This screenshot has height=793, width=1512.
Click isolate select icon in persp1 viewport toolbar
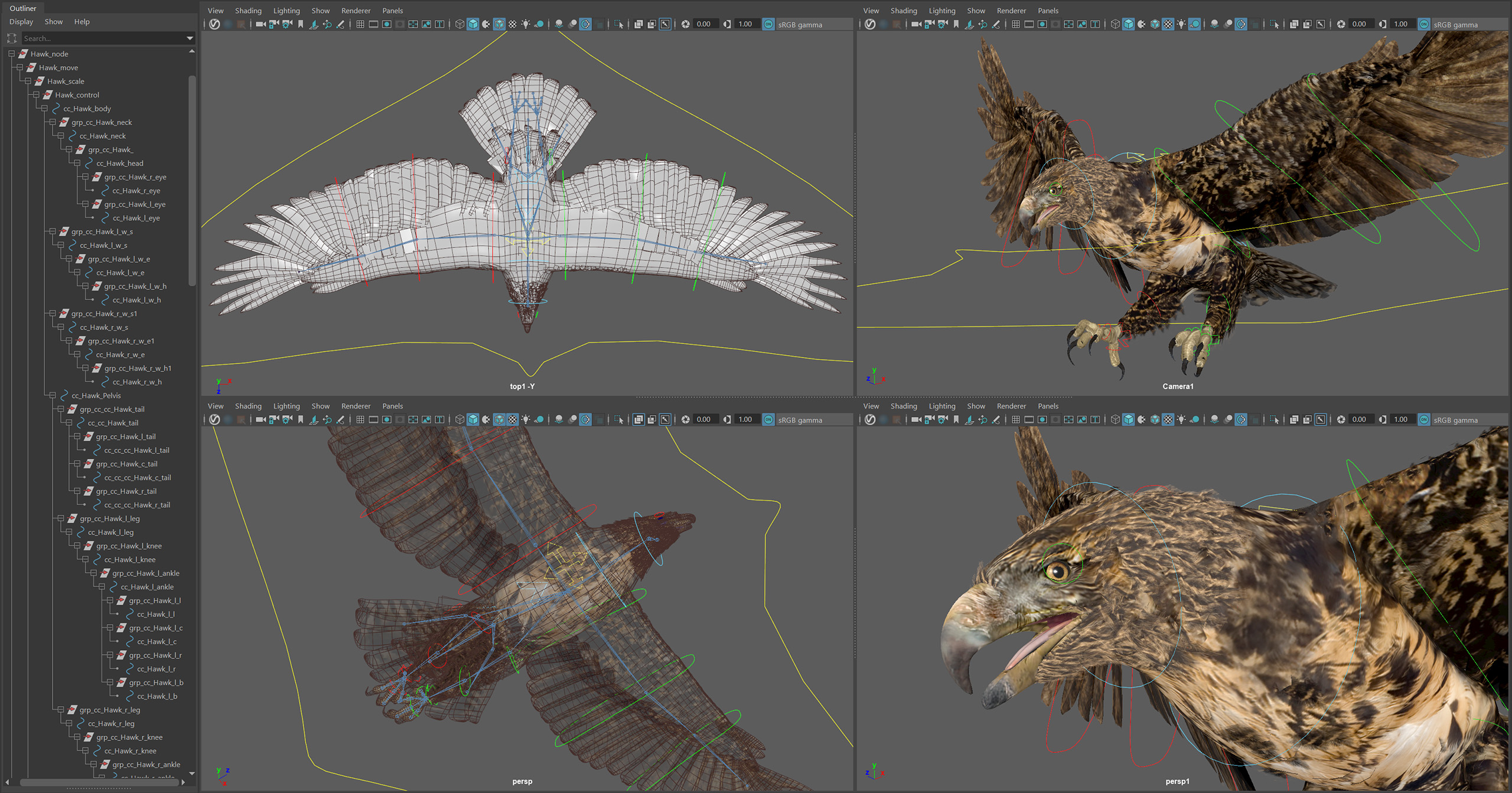1274,419
